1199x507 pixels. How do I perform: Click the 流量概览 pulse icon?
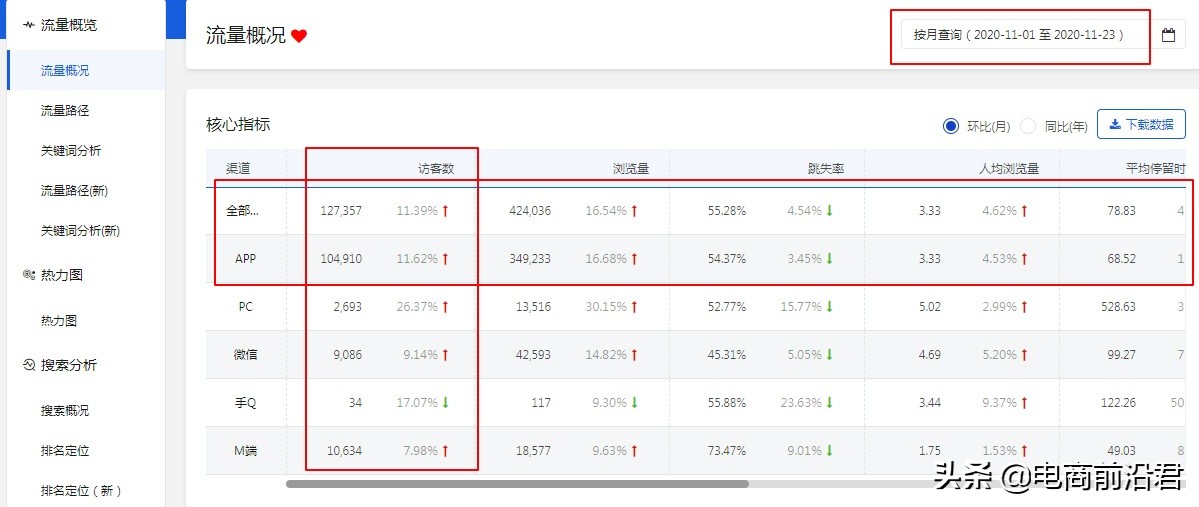(x=29, y=25)
